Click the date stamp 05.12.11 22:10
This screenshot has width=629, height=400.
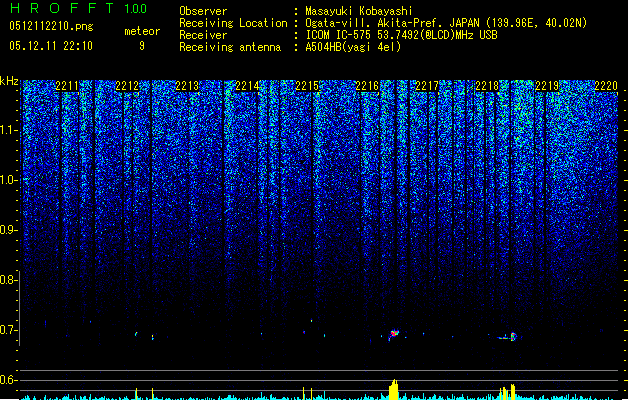tap(51, 46)
